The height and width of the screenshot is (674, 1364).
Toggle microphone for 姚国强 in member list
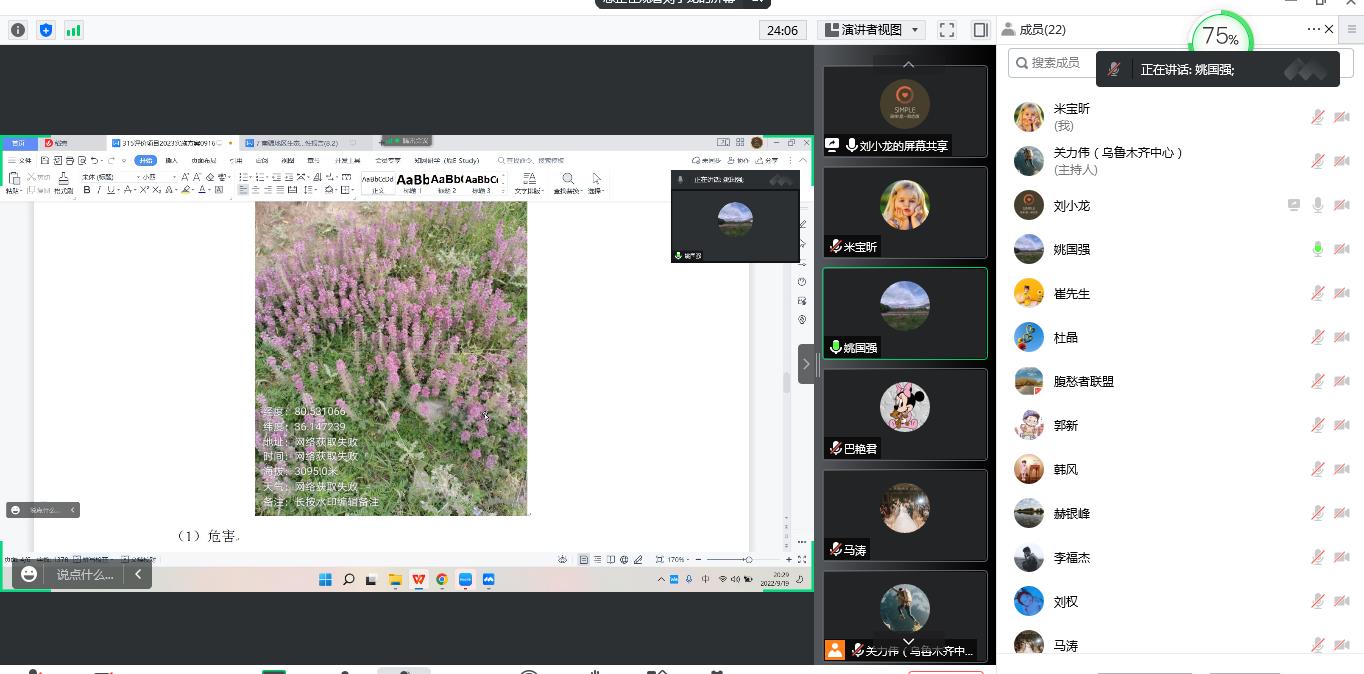point(1318,249)
